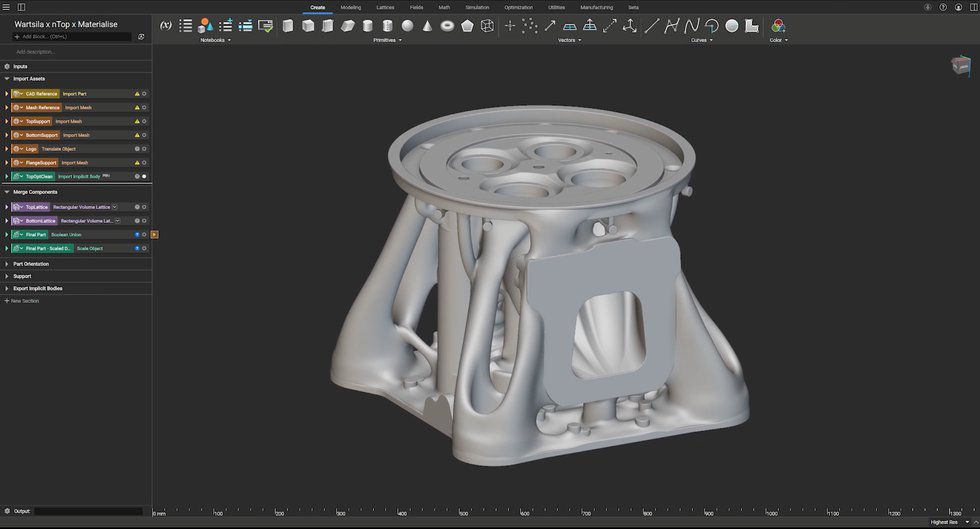Click the user account icon

(959, 7)
